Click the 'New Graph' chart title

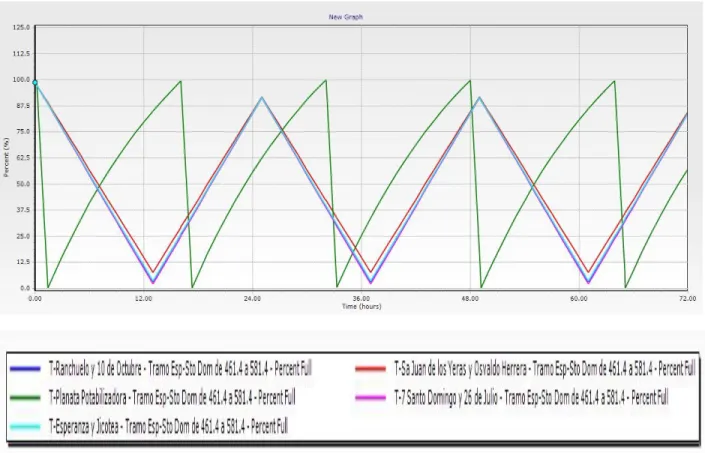[x=345, y=17]
